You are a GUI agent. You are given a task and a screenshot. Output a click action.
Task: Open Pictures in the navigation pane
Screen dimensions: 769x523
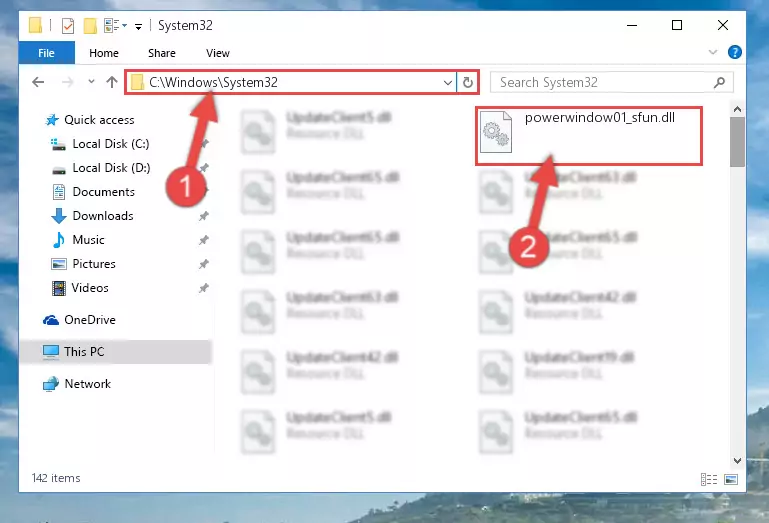click(94, 264)
